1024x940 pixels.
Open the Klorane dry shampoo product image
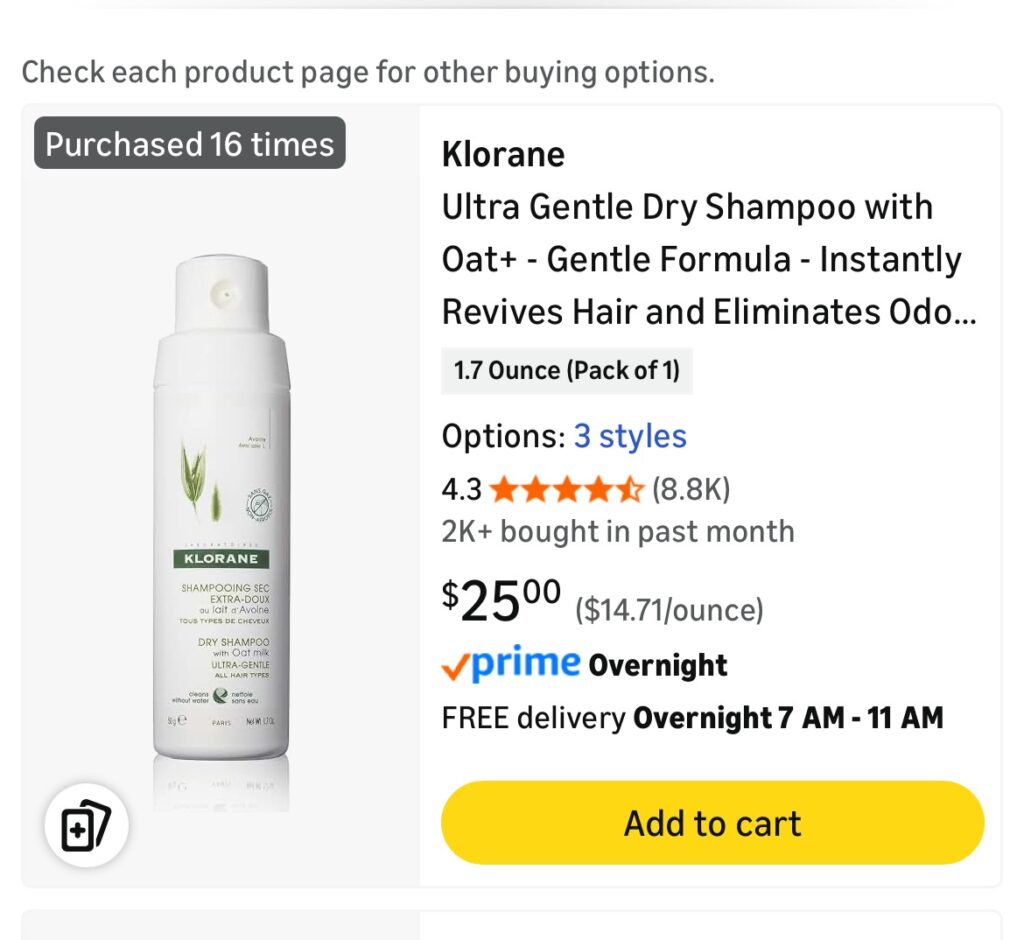221,520
